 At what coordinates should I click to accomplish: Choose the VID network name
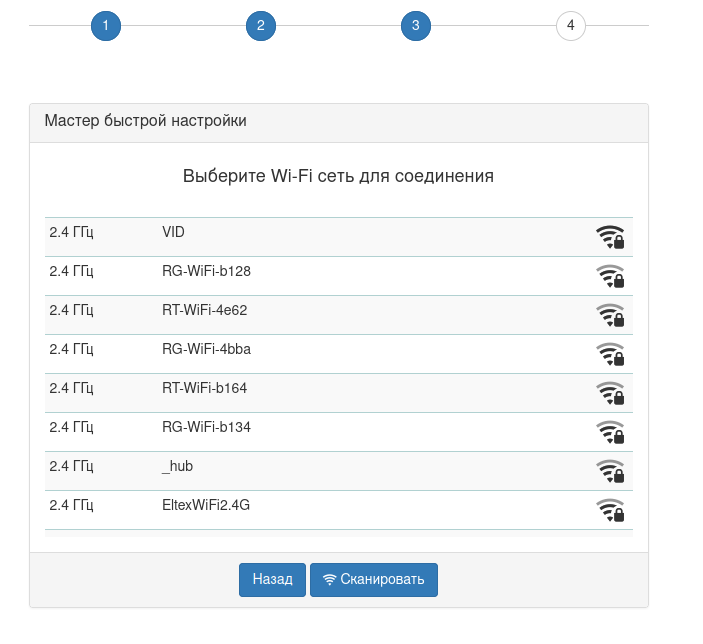click(x=173, y=232)
